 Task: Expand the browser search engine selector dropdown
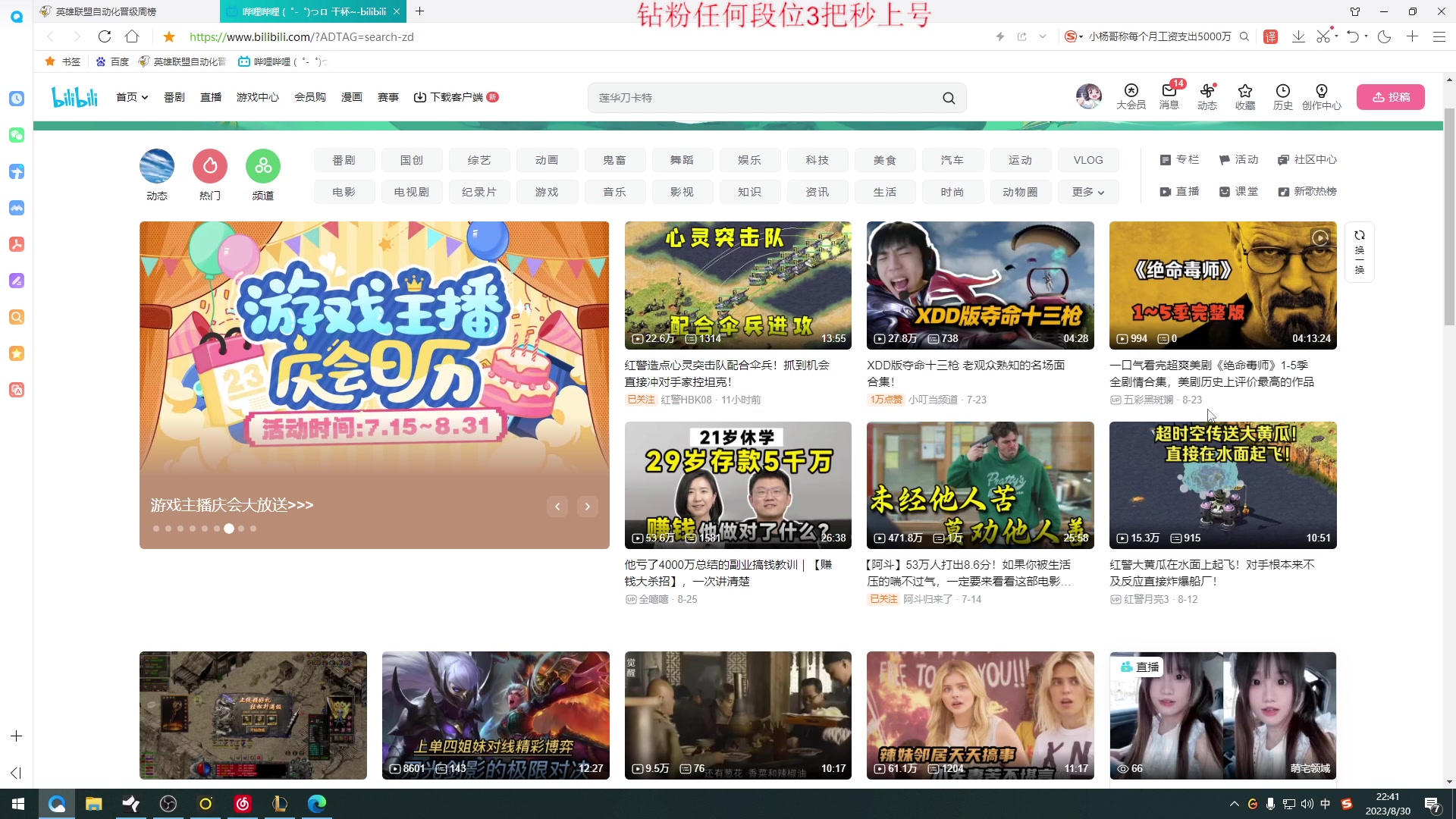pos(1073,36)
